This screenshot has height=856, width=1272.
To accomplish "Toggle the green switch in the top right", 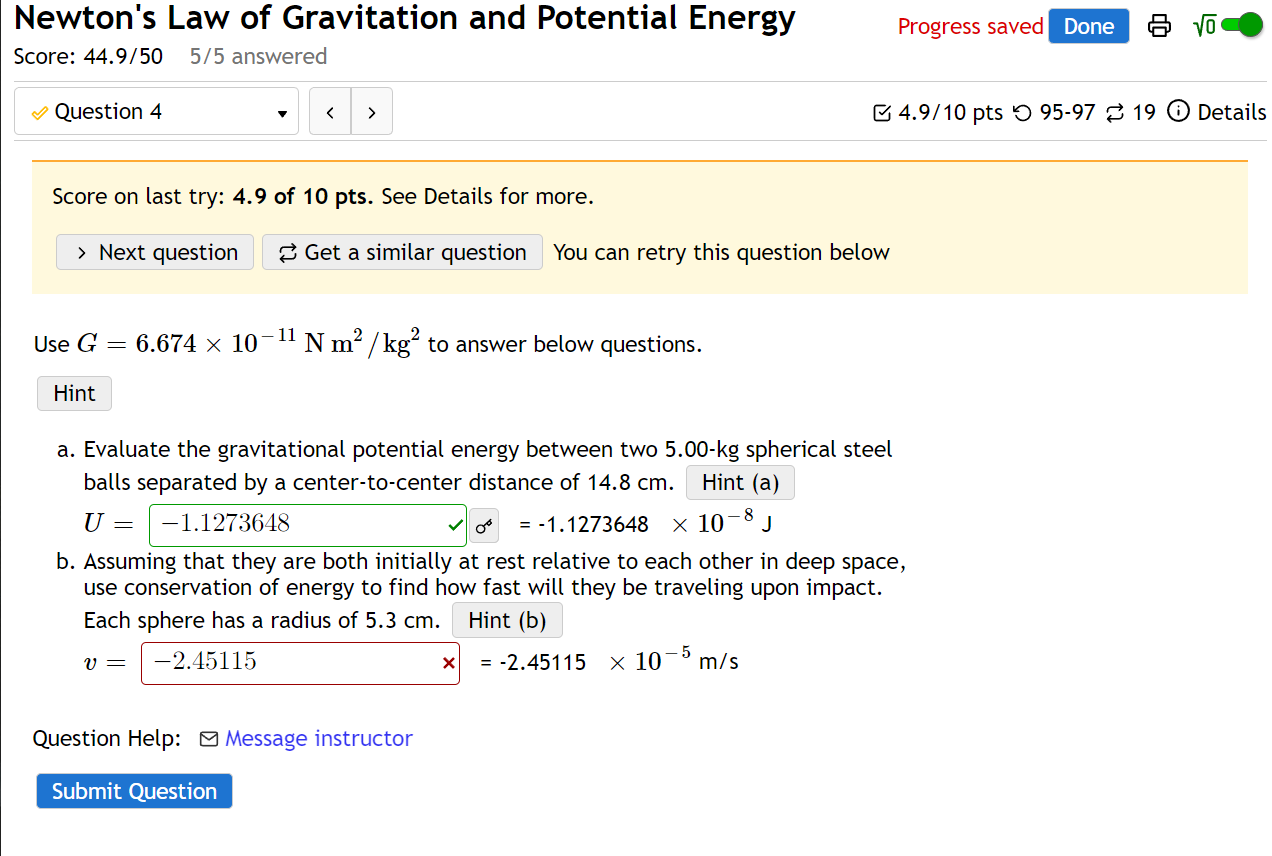I will (1241, 24).
